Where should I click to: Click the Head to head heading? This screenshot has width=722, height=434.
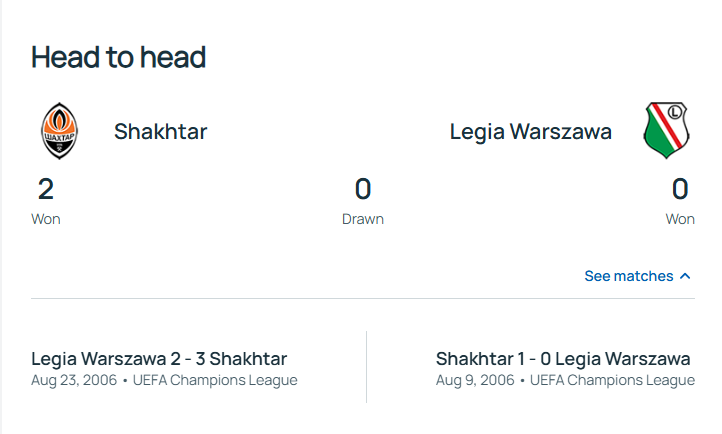[x=118, y=57]
